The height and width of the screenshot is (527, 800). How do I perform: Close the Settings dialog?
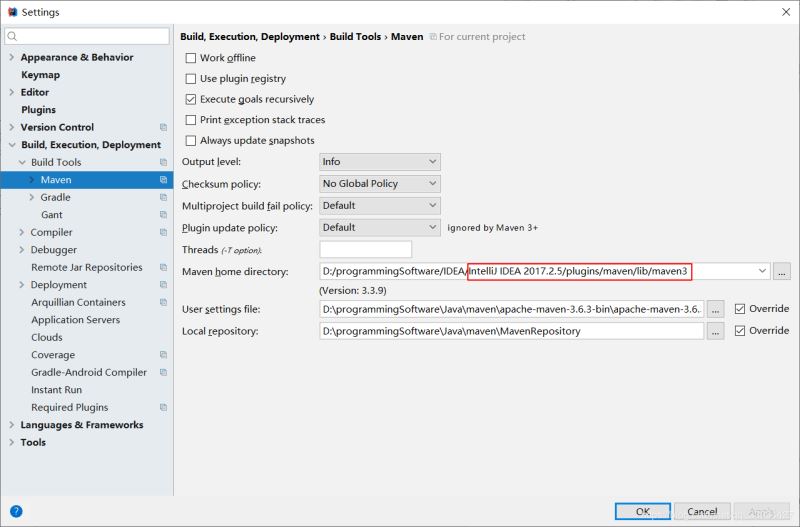pyautogui.click(x=786, y=12)
